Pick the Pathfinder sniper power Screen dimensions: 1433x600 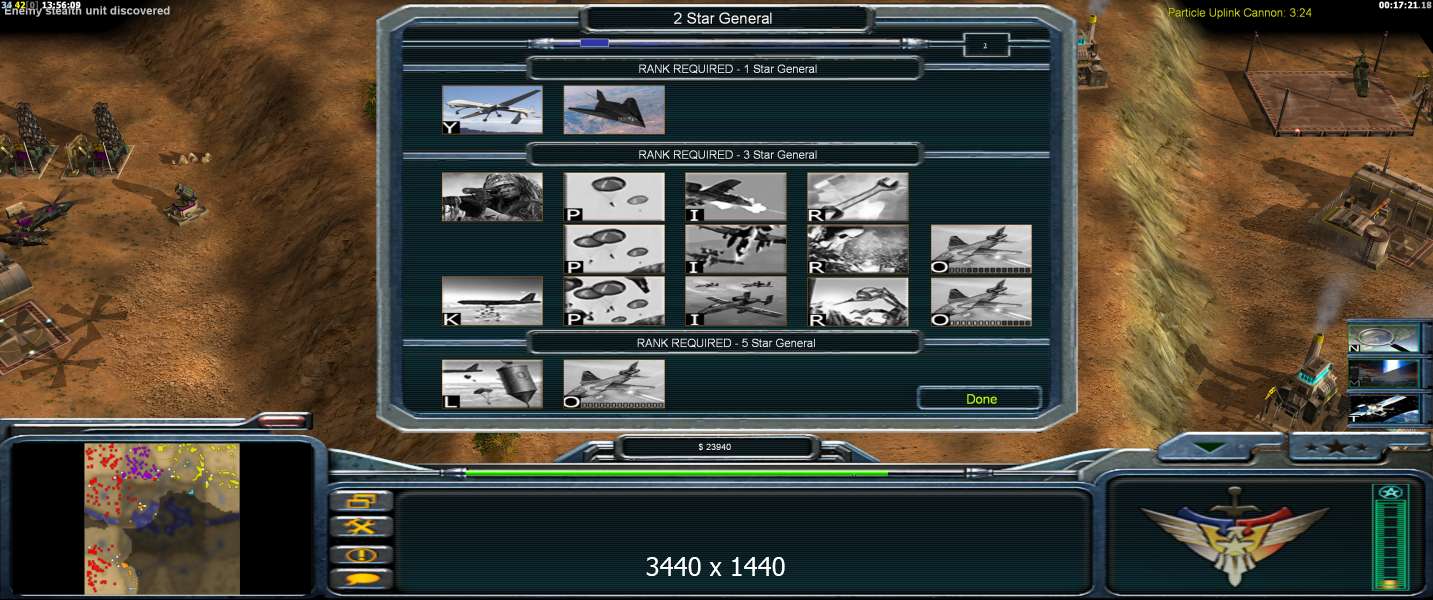[x=492, y=197]
